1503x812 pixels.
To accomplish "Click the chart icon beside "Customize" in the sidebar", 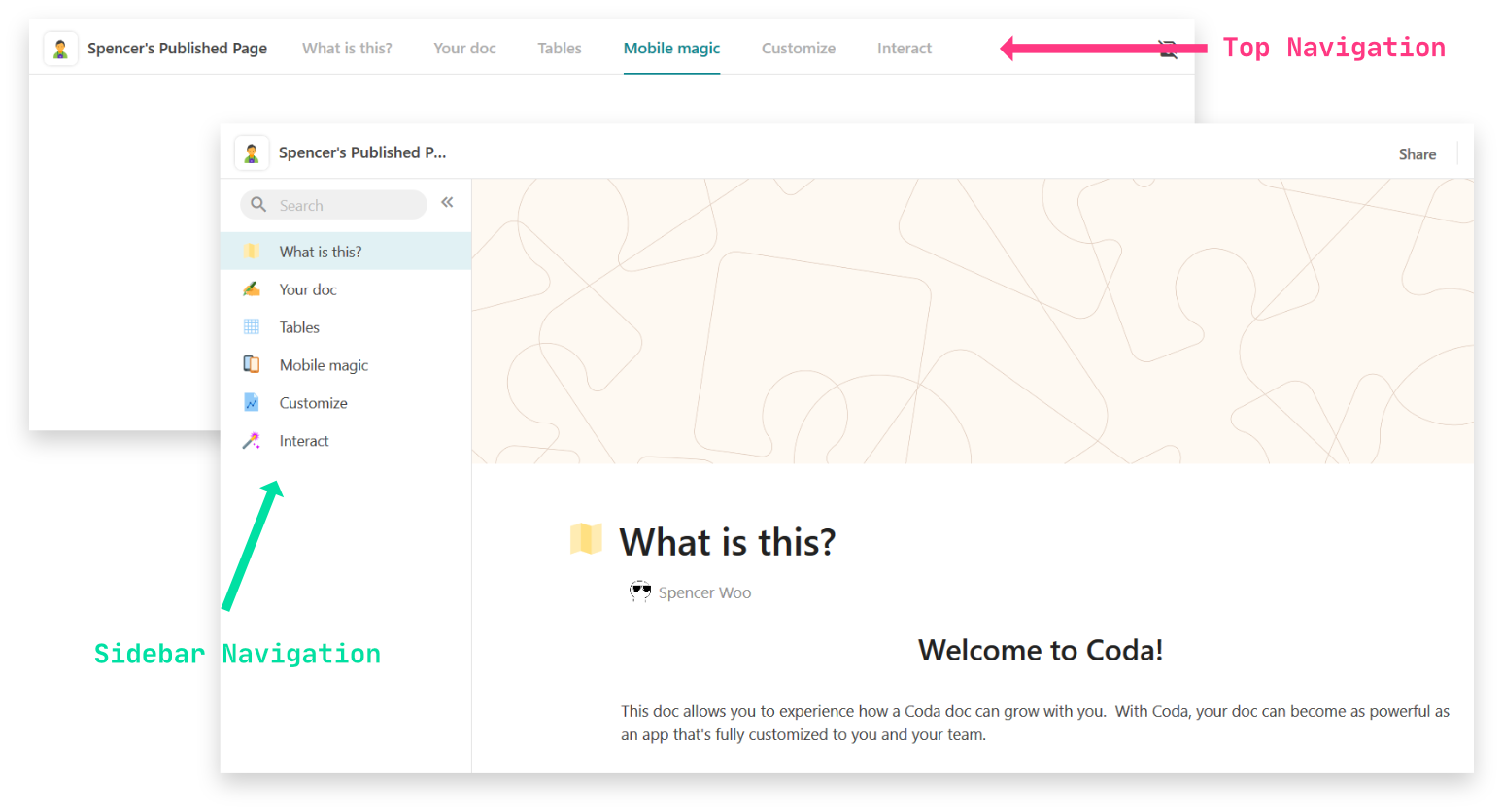I will coord(252,402).
